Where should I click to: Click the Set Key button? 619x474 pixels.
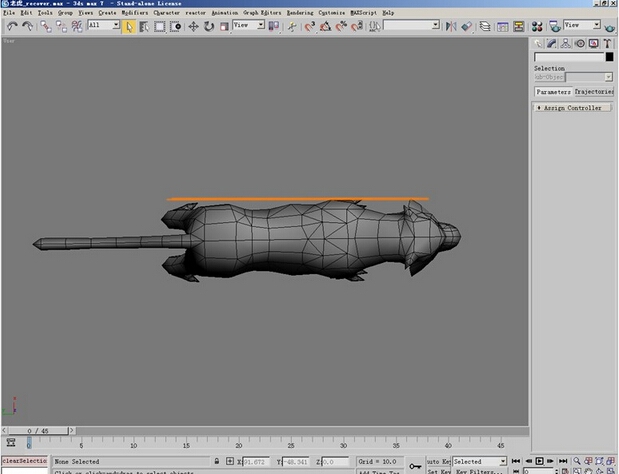[x=439, y=471]
